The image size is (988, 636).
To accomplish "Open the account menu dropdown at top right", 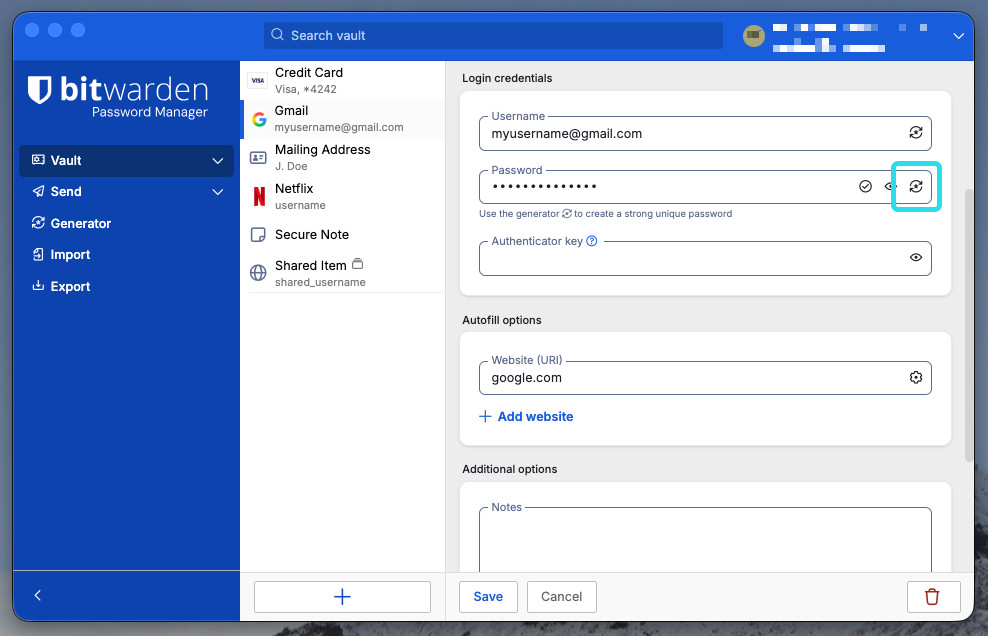I will click(x=958, y=35).
